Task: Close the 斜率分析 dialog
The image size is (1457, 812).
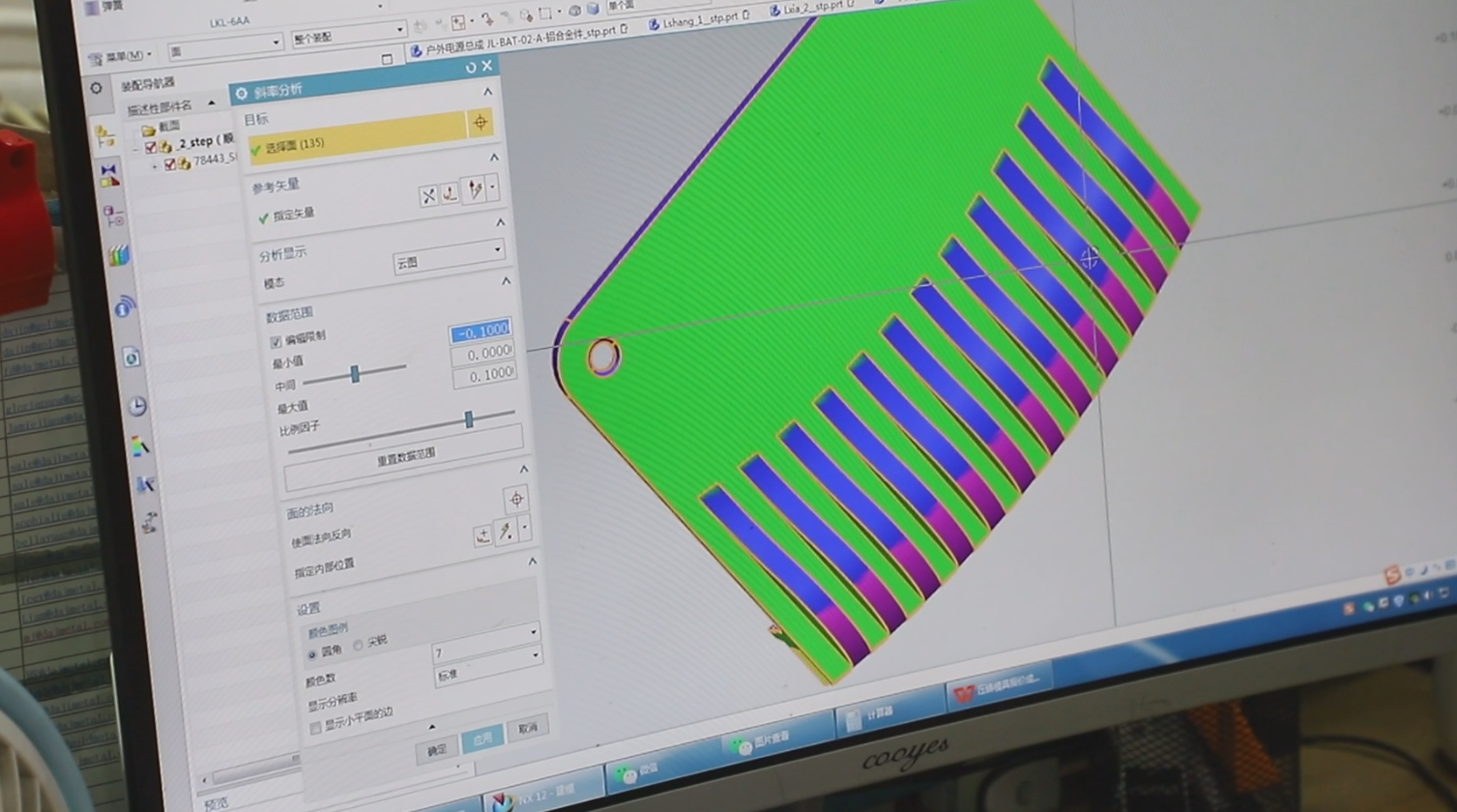Action: pyautogui.click(x=486, y=65)
